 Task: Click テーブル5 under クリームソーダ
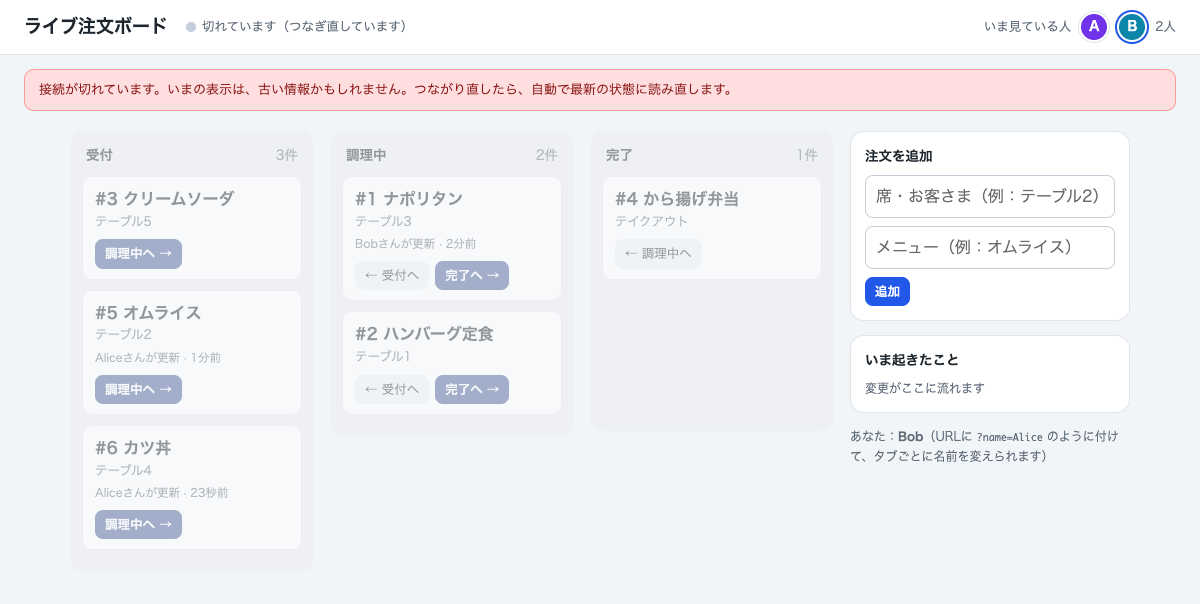pos(123,221)
